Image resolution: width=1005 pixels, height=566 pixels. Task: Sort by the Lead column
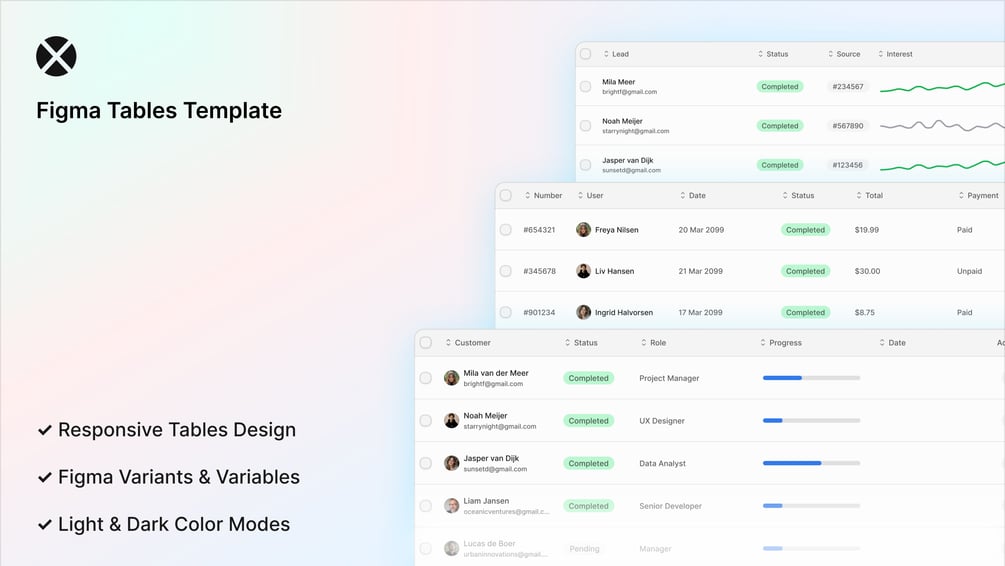[x=616, y=54]
